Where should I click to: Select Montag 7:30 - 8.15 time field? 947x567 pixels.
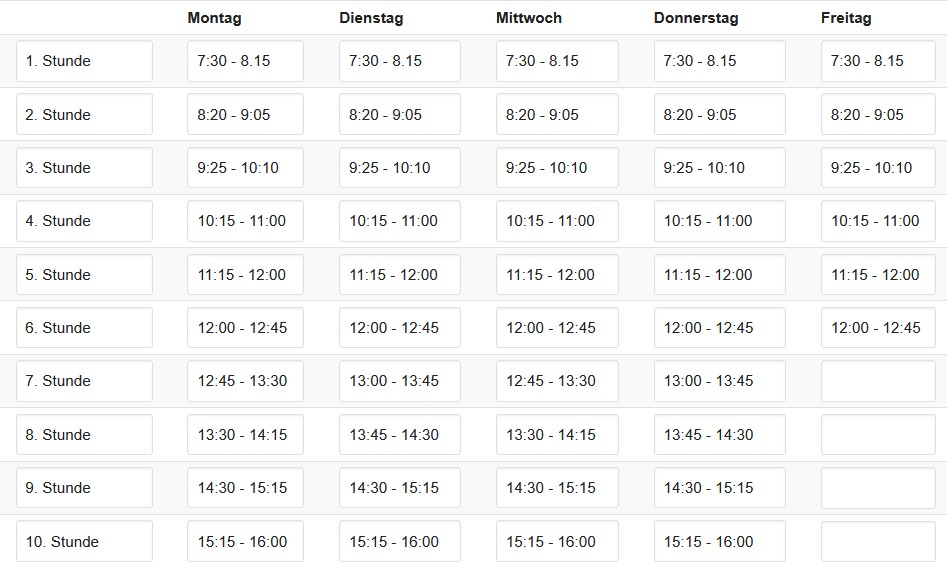(x=245, y=61)
